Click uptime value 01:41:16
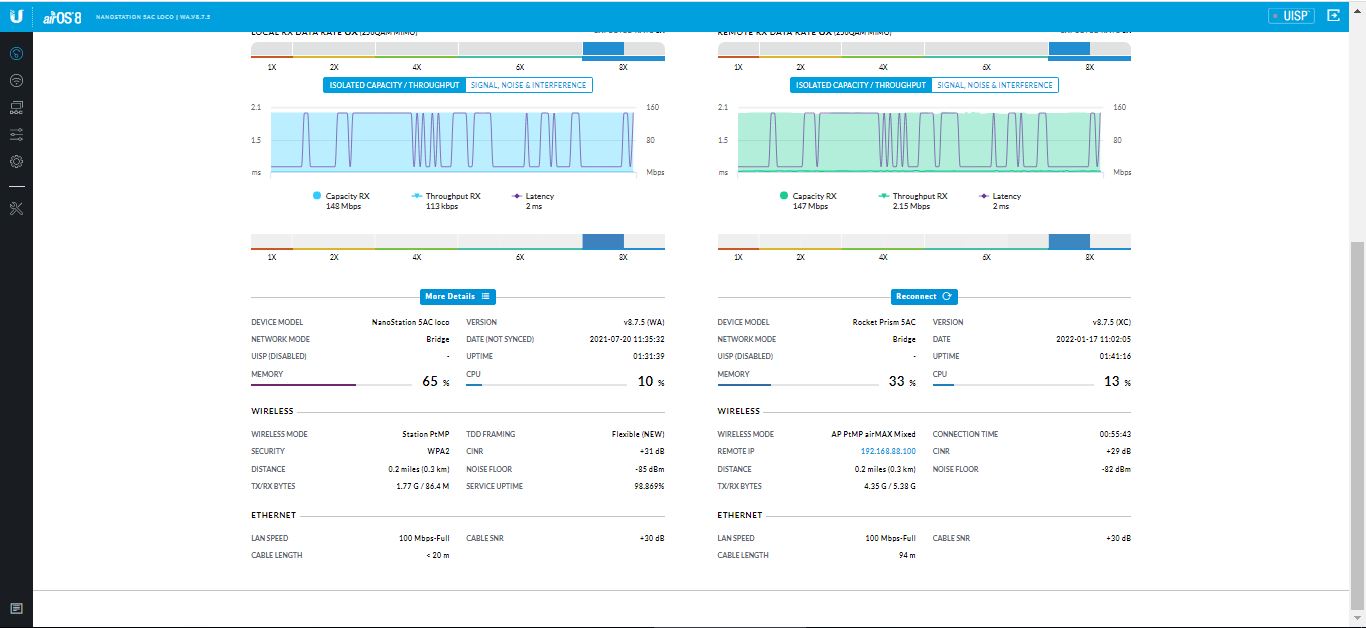The image size is (1366, 628). 1115,357
